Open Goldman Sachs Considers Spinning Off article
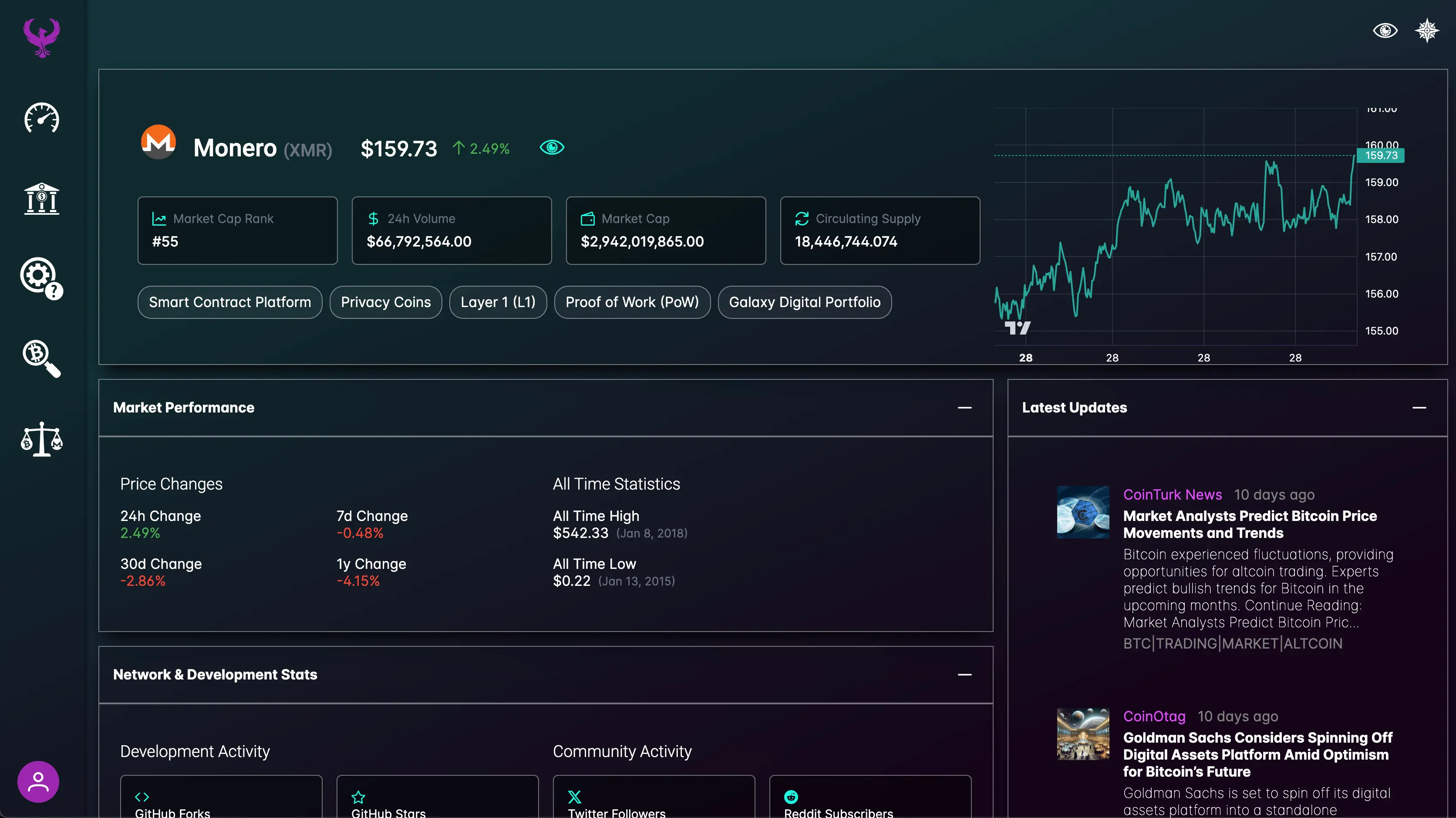1456x818 pixels. [1257, 755]
